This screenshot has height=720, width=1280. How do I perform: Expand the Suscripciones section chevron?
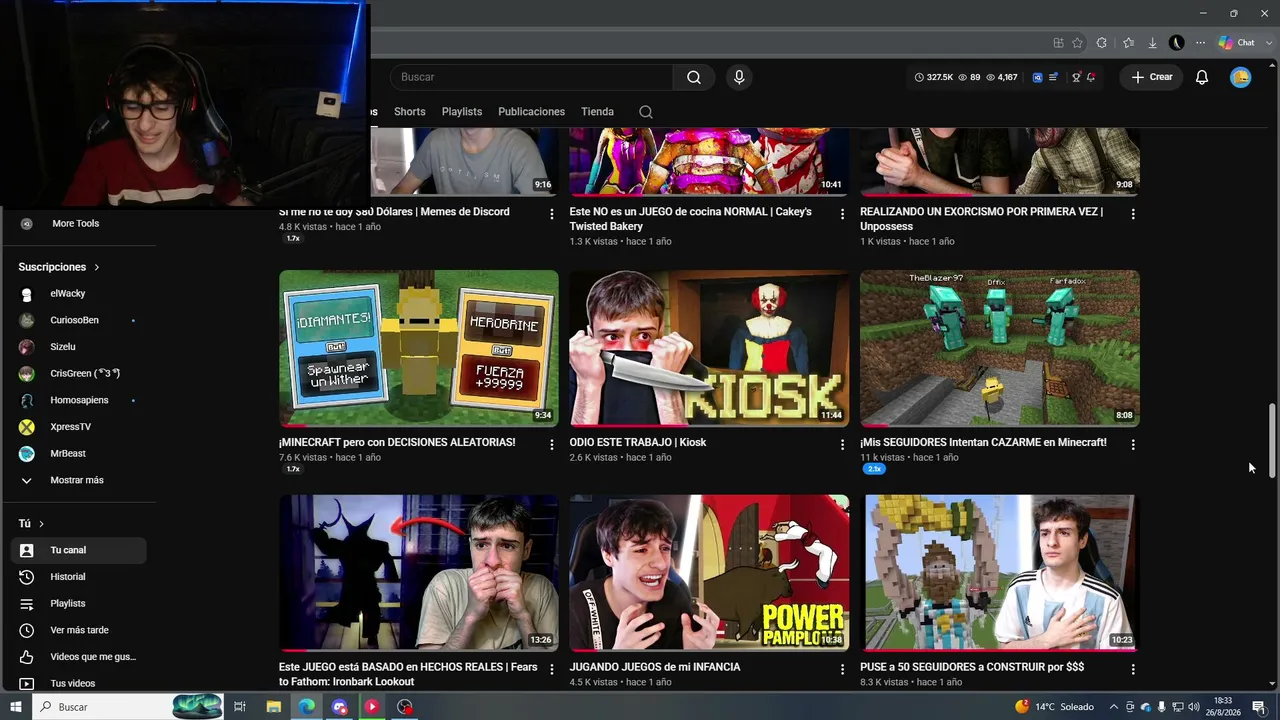97,268
